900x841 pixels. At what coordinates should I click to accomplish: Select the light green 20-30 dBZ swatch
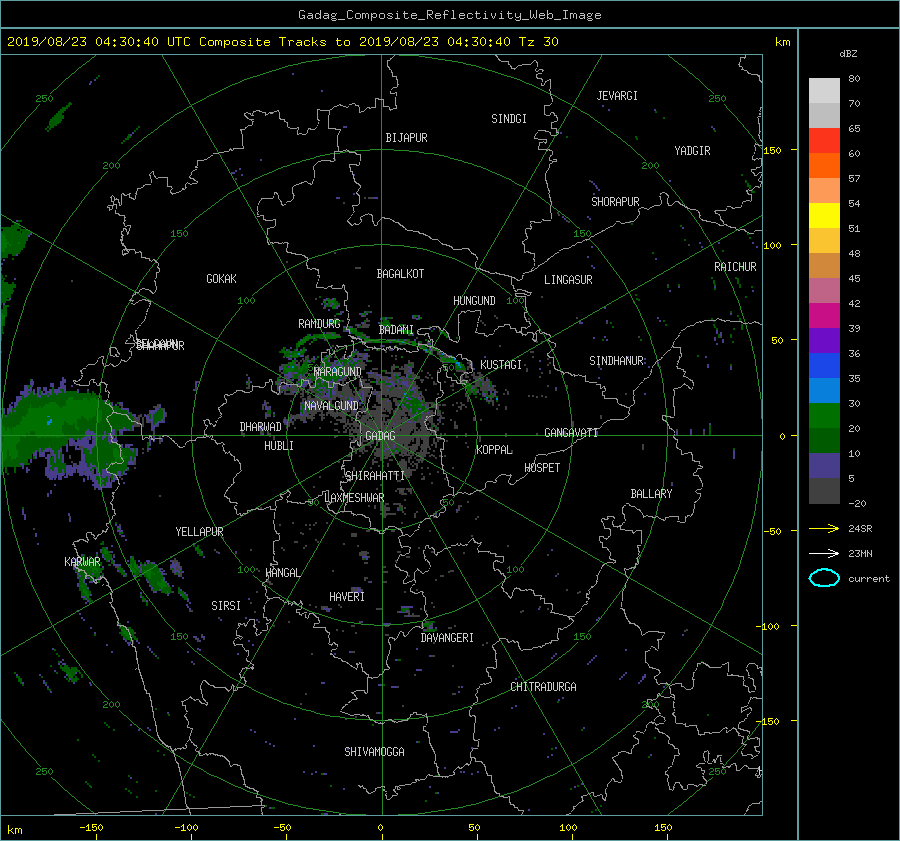click(x=824, y=416)
